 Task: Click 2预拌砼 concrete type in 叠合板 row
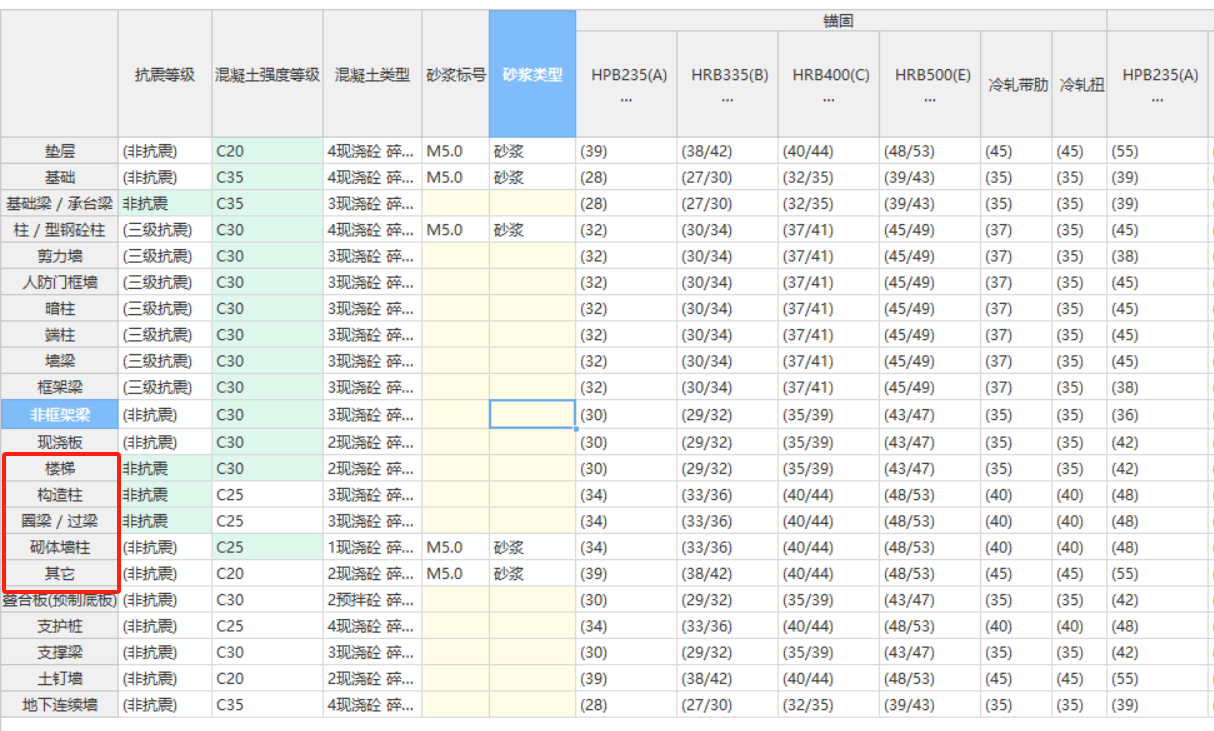373,600
